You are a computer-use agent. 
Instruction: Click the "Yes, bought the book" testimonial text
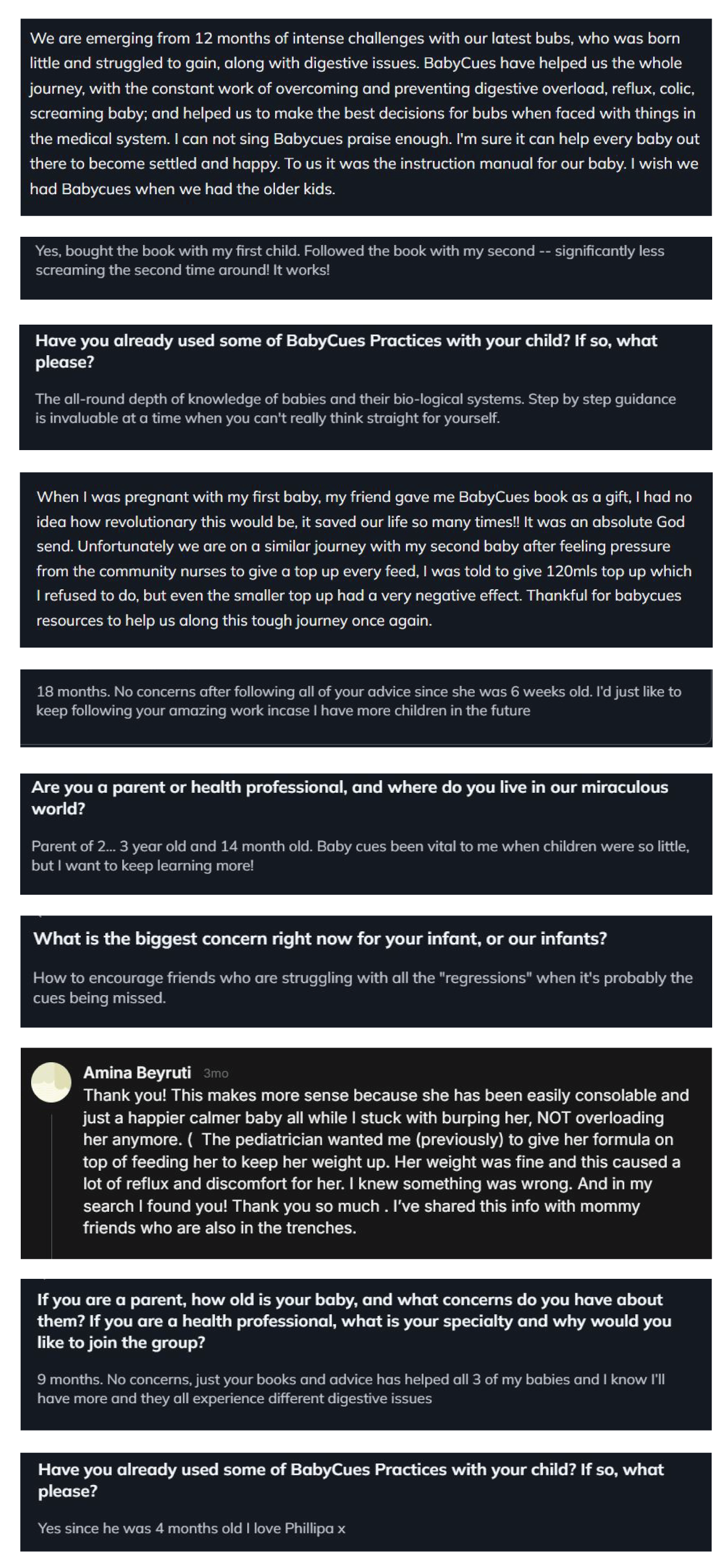point(349,261)
